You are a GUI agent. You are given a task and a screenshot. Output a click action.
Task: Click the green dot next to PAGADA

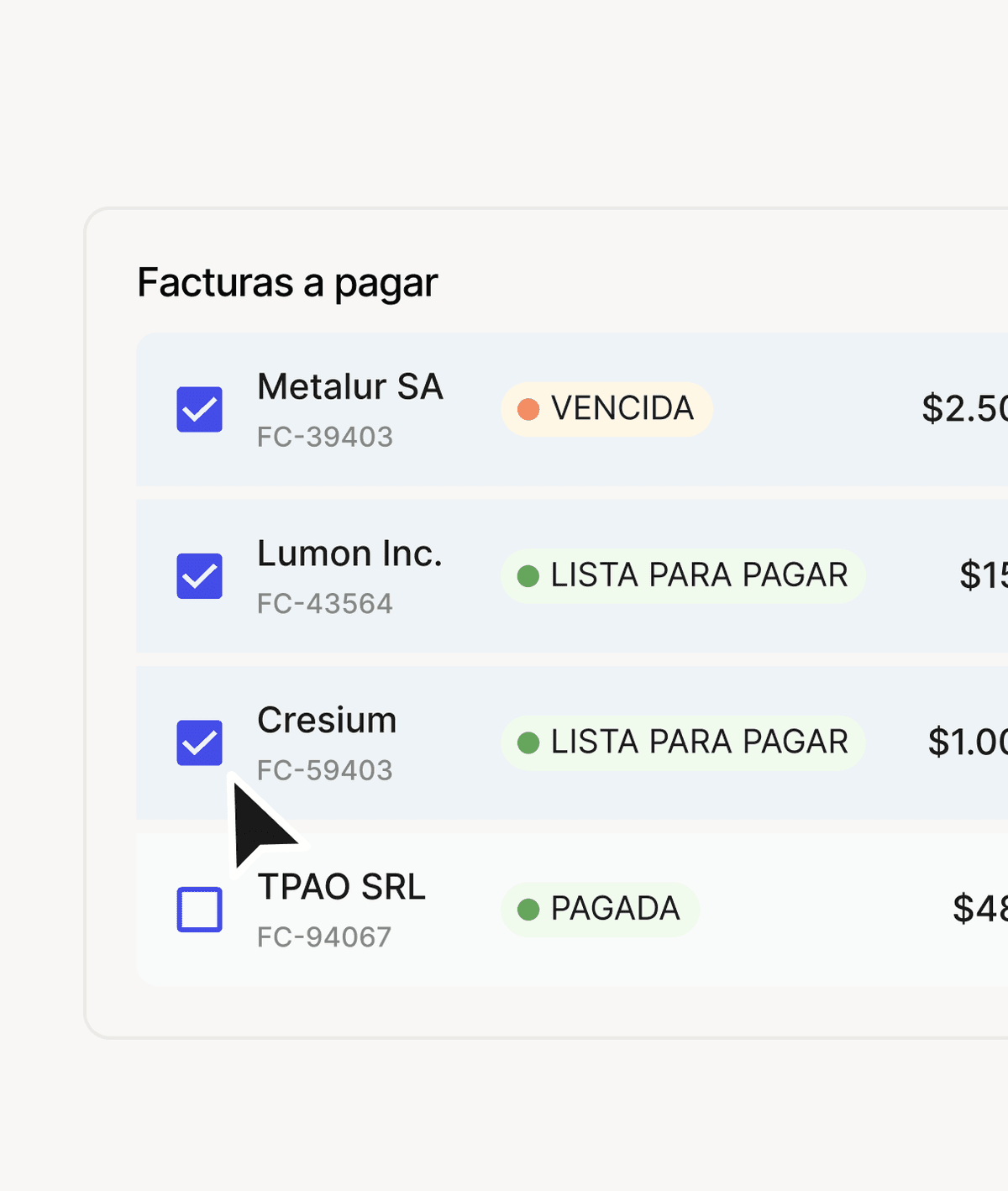click(x=528, y=909)
